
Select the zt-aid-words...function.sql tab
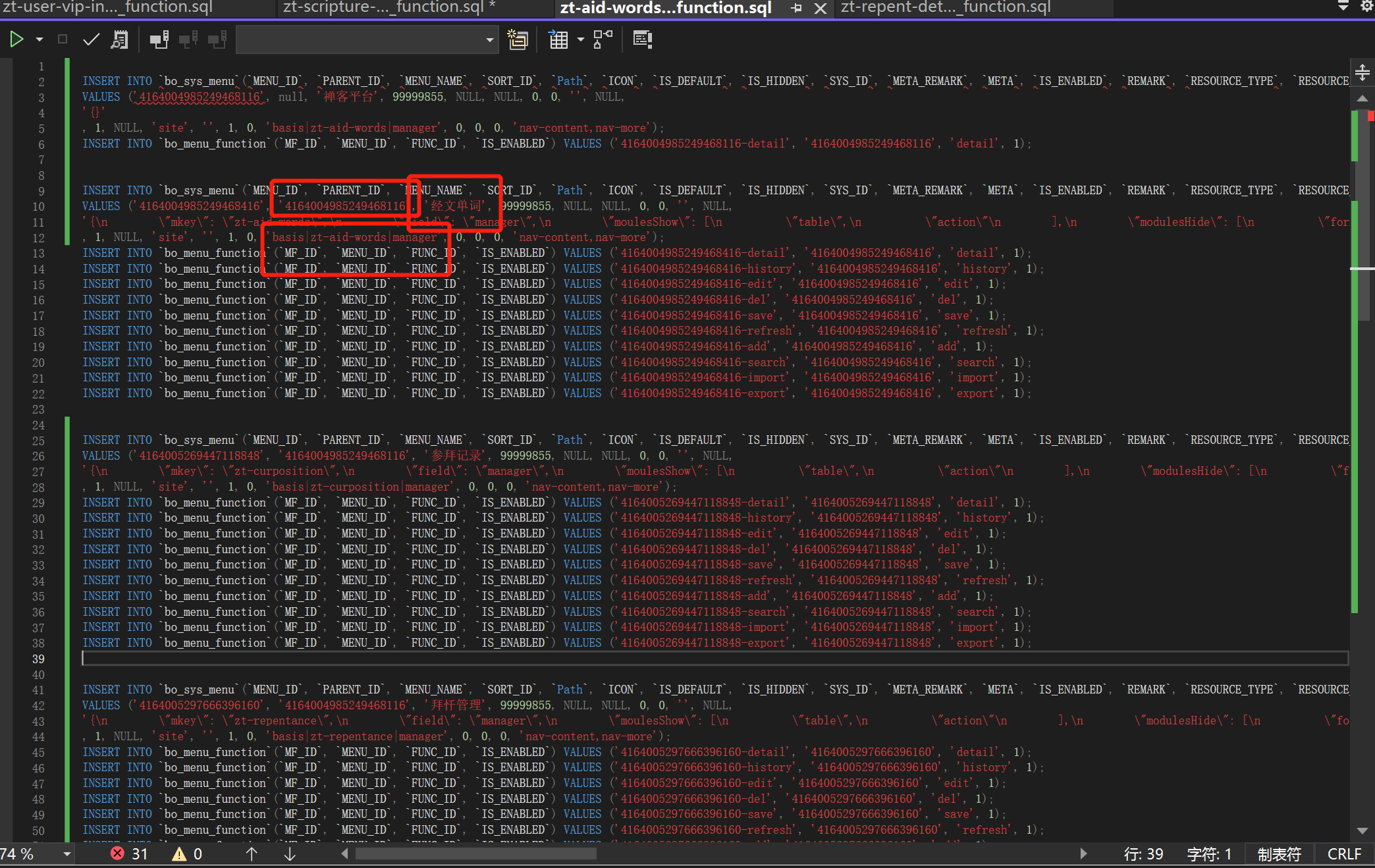[x=665, y=8]
